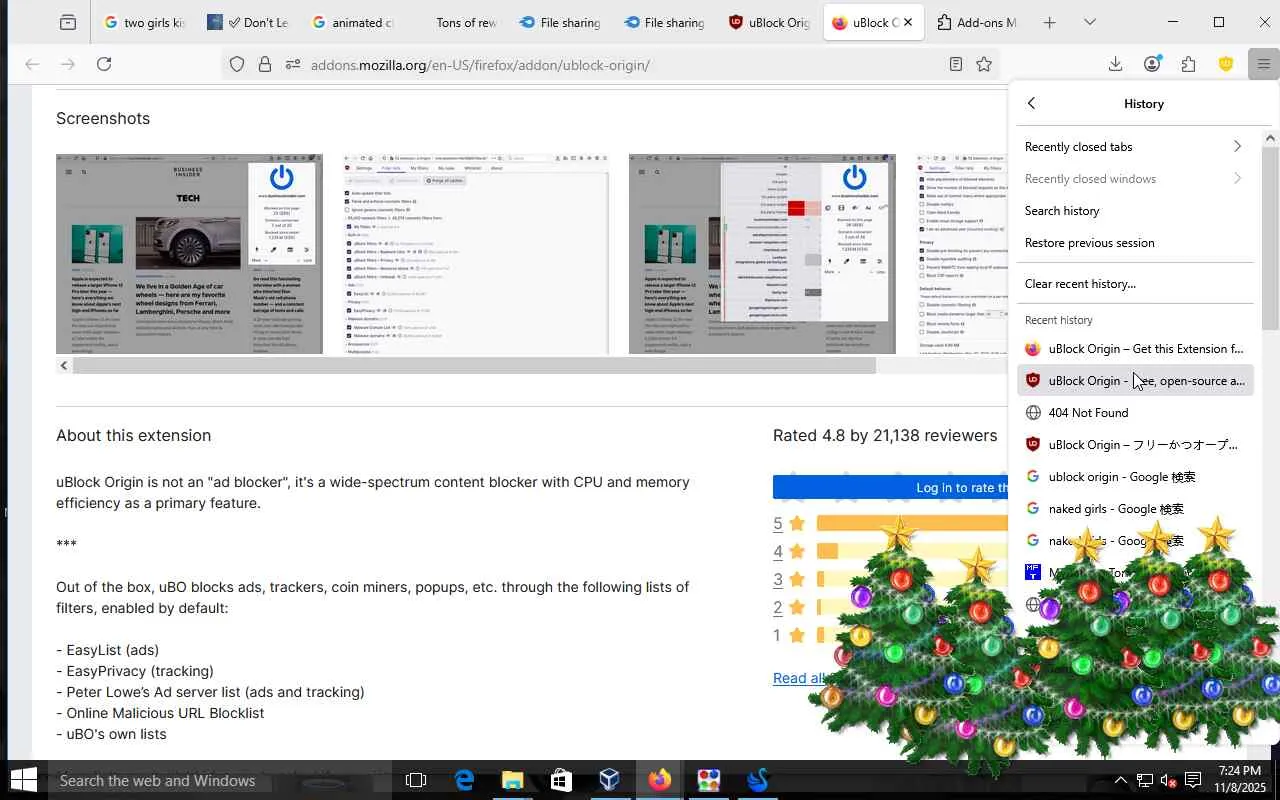The image size is (1280, 800).
Task: Show hidden system tray icons
Action: [x=1121, y=780]
